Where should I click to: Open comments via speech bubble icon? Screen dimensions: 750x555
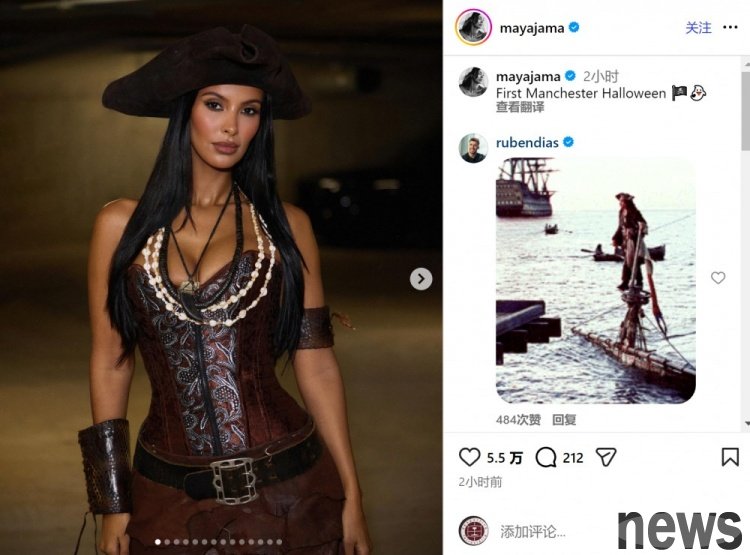pos(546,457)
